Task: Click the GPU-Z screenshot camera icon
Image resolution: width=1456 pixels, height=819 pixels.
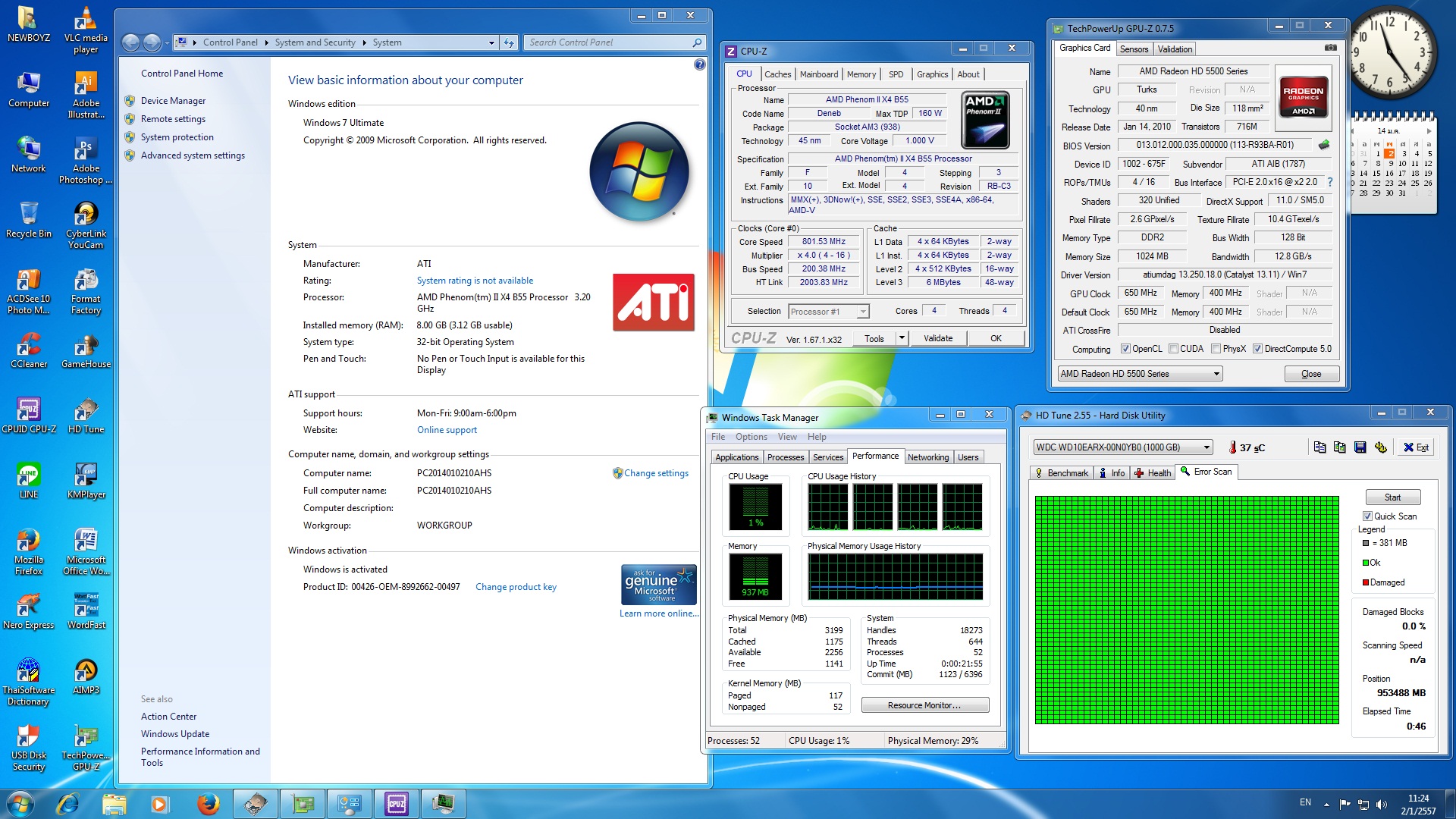Action: (1330, 48)
